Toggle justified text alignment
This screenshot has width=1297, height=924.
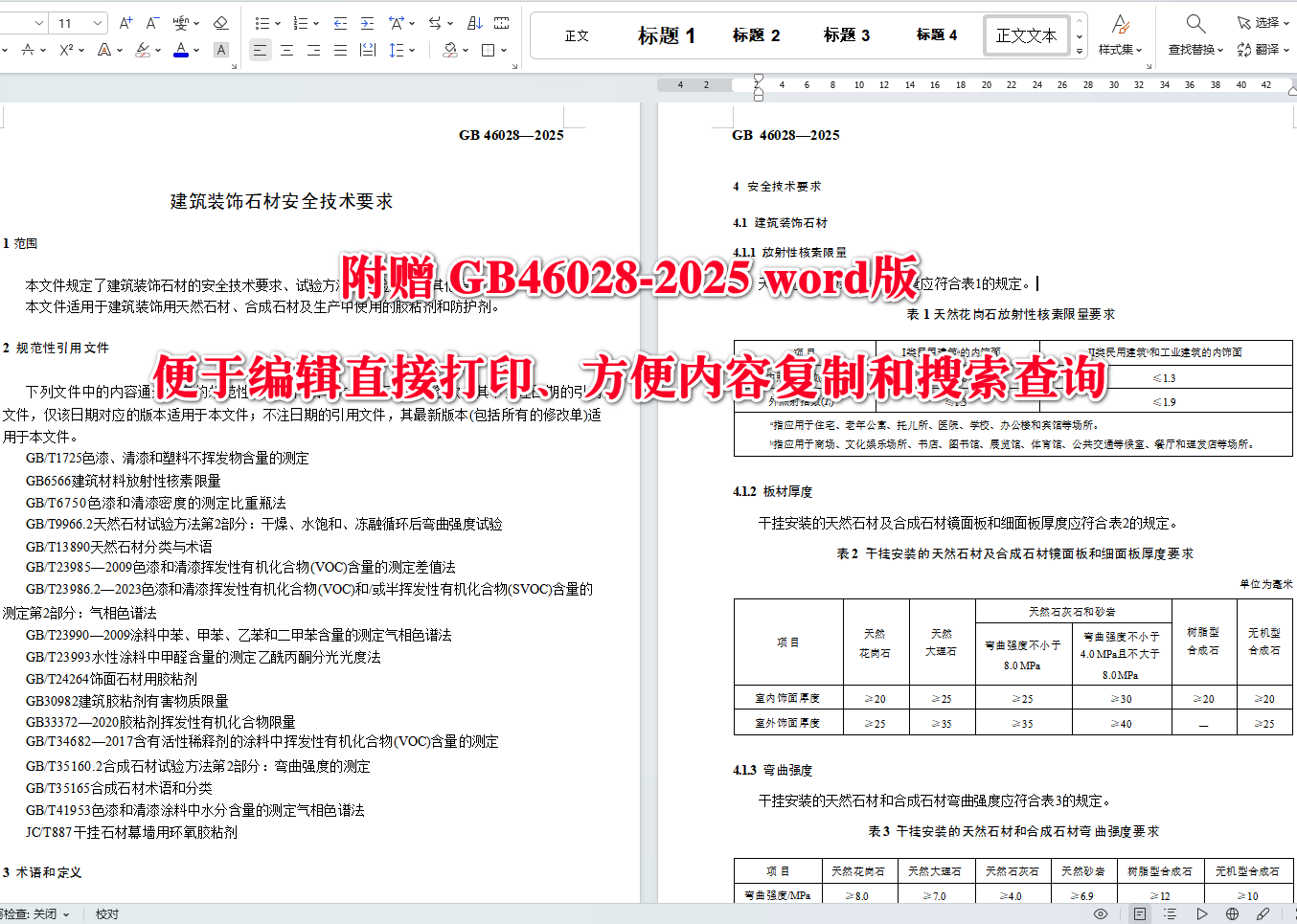pos(339,50)
